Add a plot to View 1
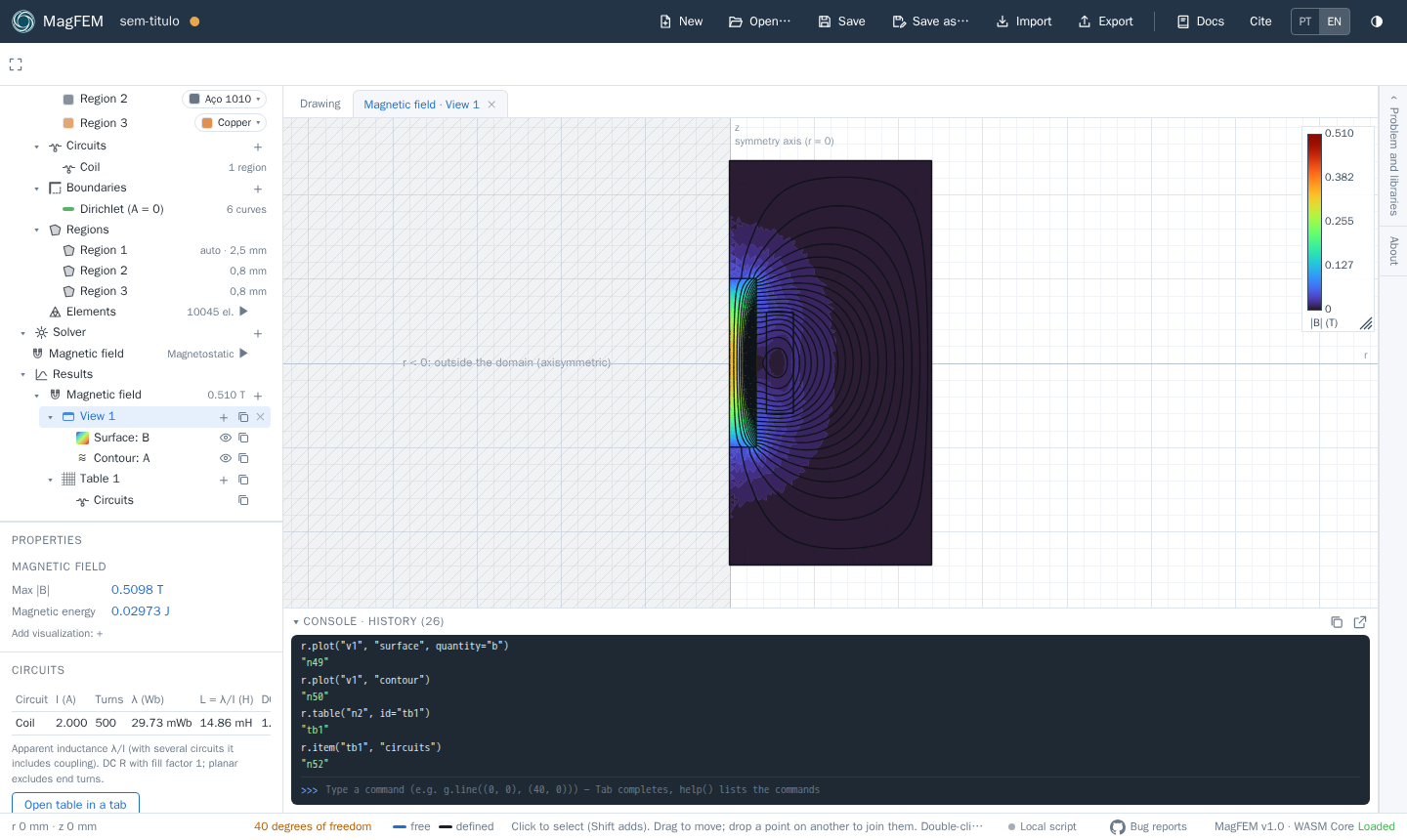 point(224,417)
